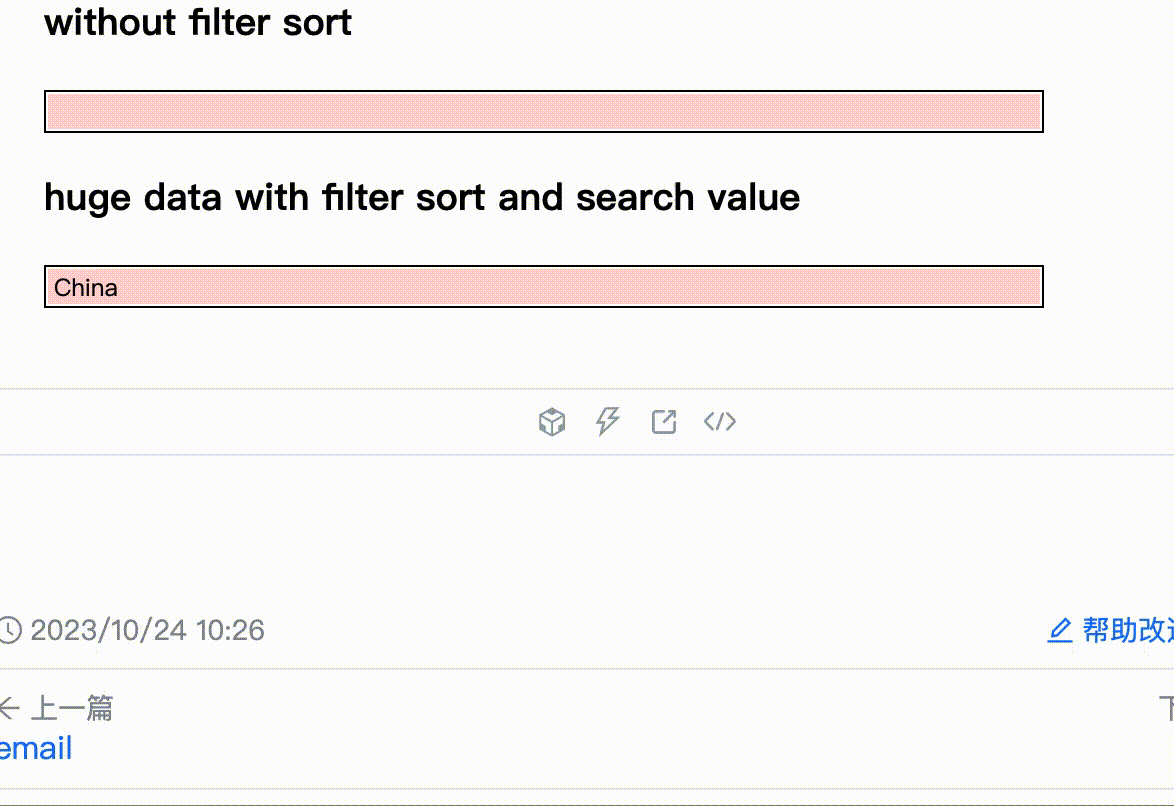Go to the previous "email" page link
1174x806 pixels.
tap(36, 748)
